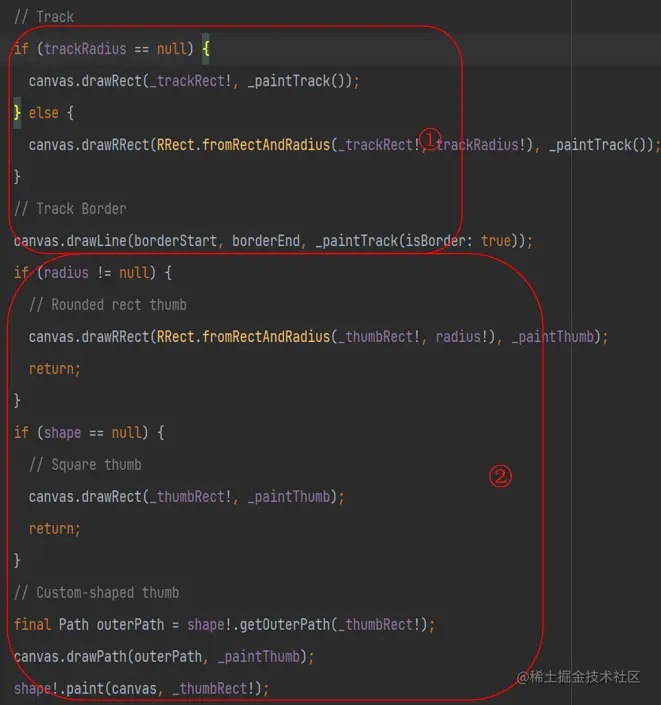Click 'canvas.drawPath(outerPath, _paintThumb);' line
The height and width of the screenshot is (705, 661).
coord(164,656)
